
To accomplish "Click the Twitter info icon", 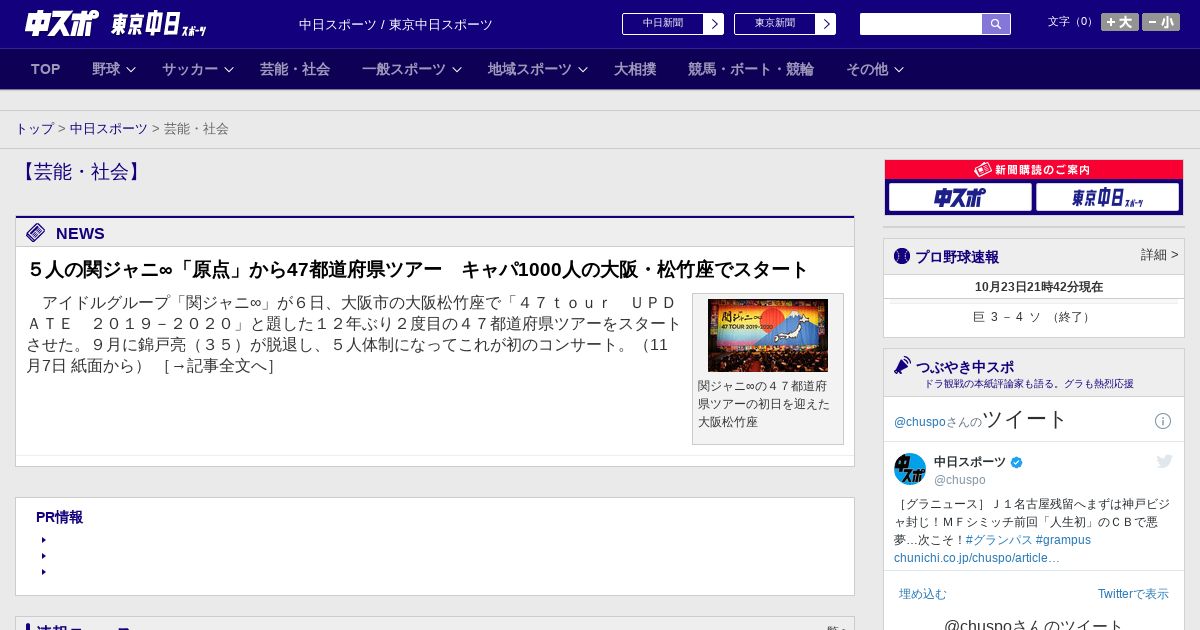I will (x=1163, y=421).
